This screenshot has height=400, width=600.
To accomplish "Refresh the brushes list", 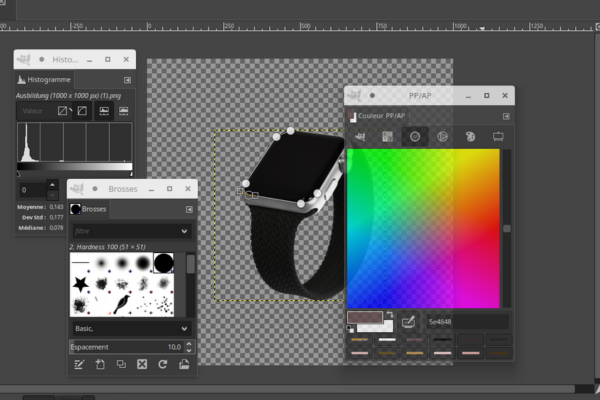I will point(163,364).
